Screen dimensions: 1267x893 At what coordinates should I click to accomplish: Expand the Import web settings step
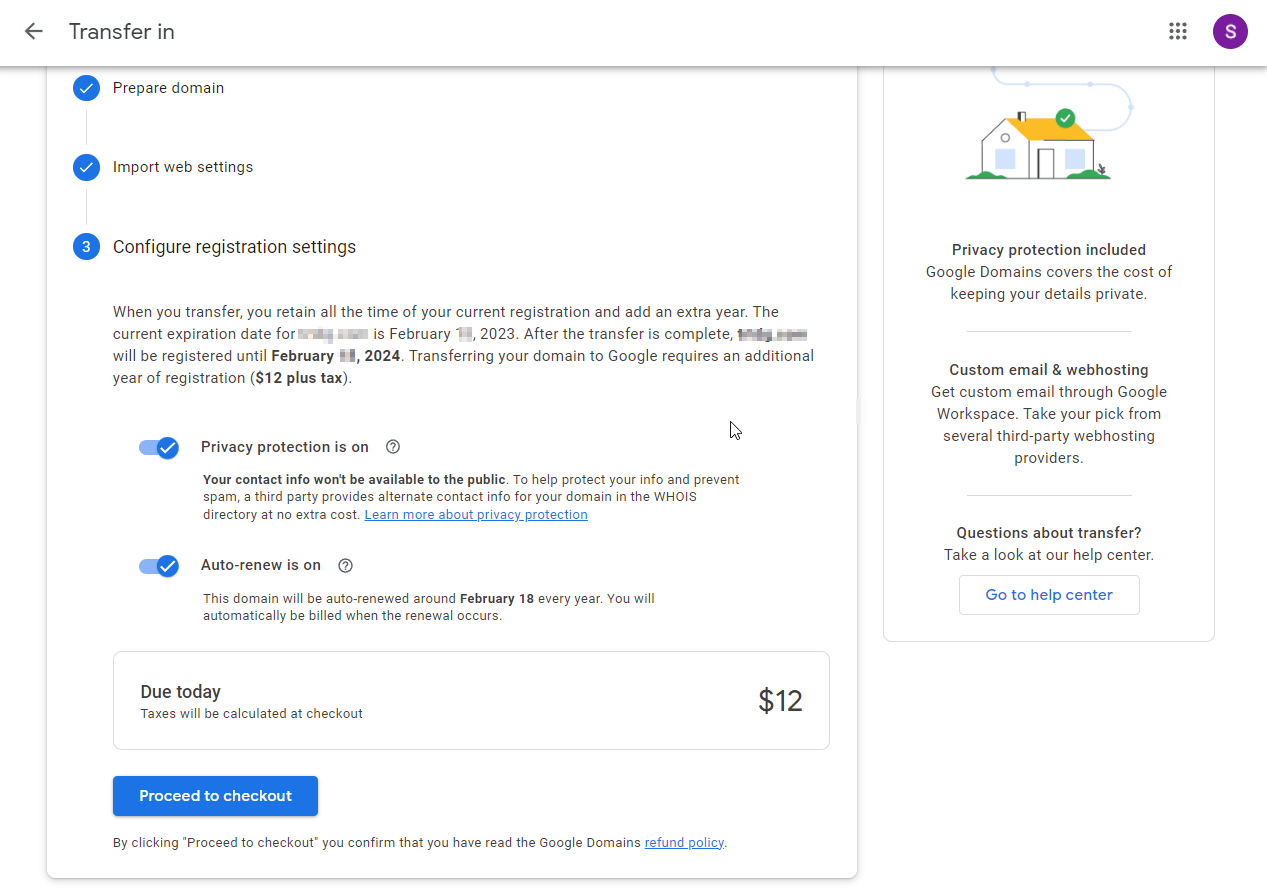click(x=183, y=167)
